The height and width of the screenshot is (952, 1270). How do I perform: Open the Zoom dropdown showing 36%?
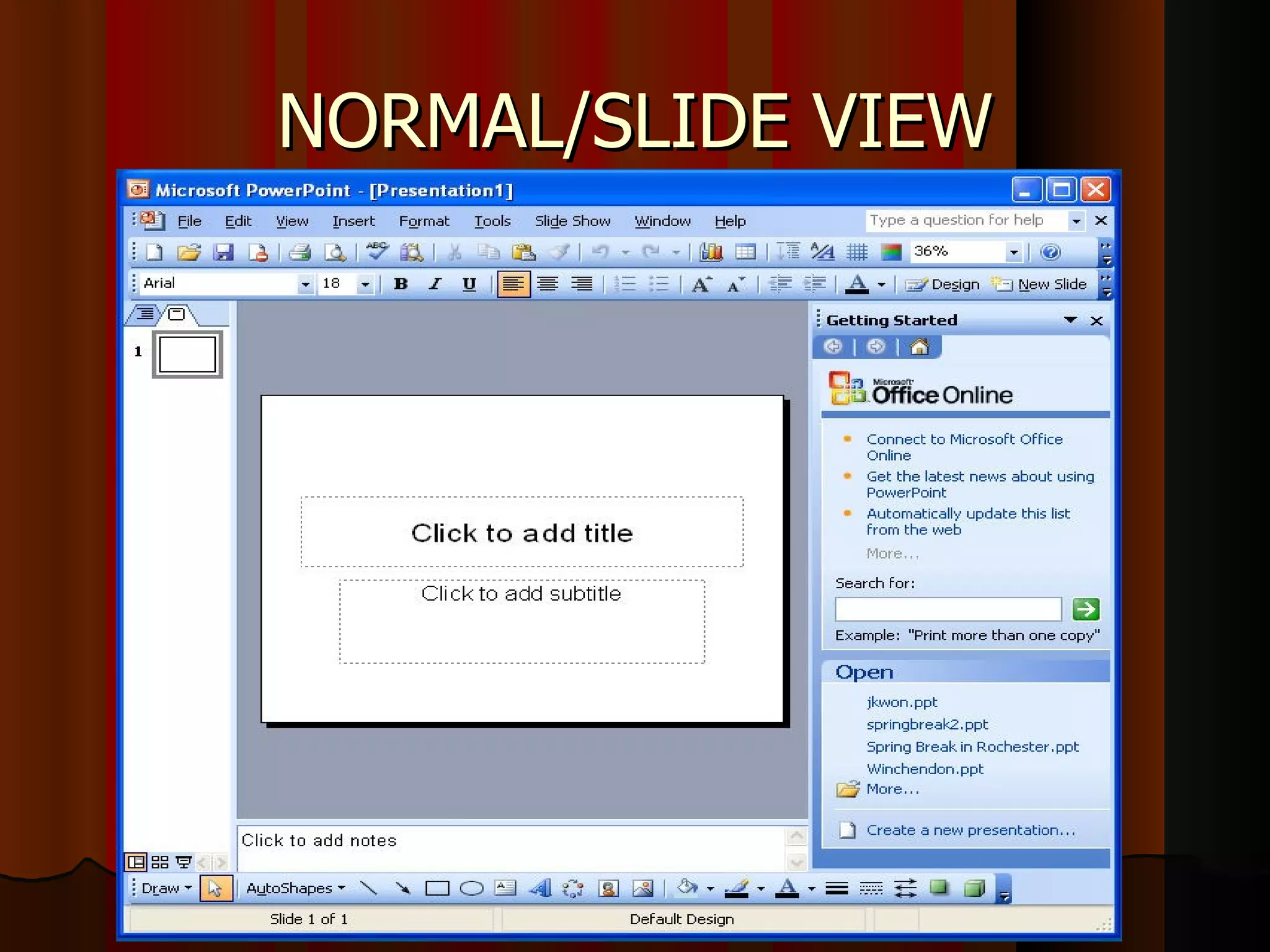click(x=1014, y=252)
